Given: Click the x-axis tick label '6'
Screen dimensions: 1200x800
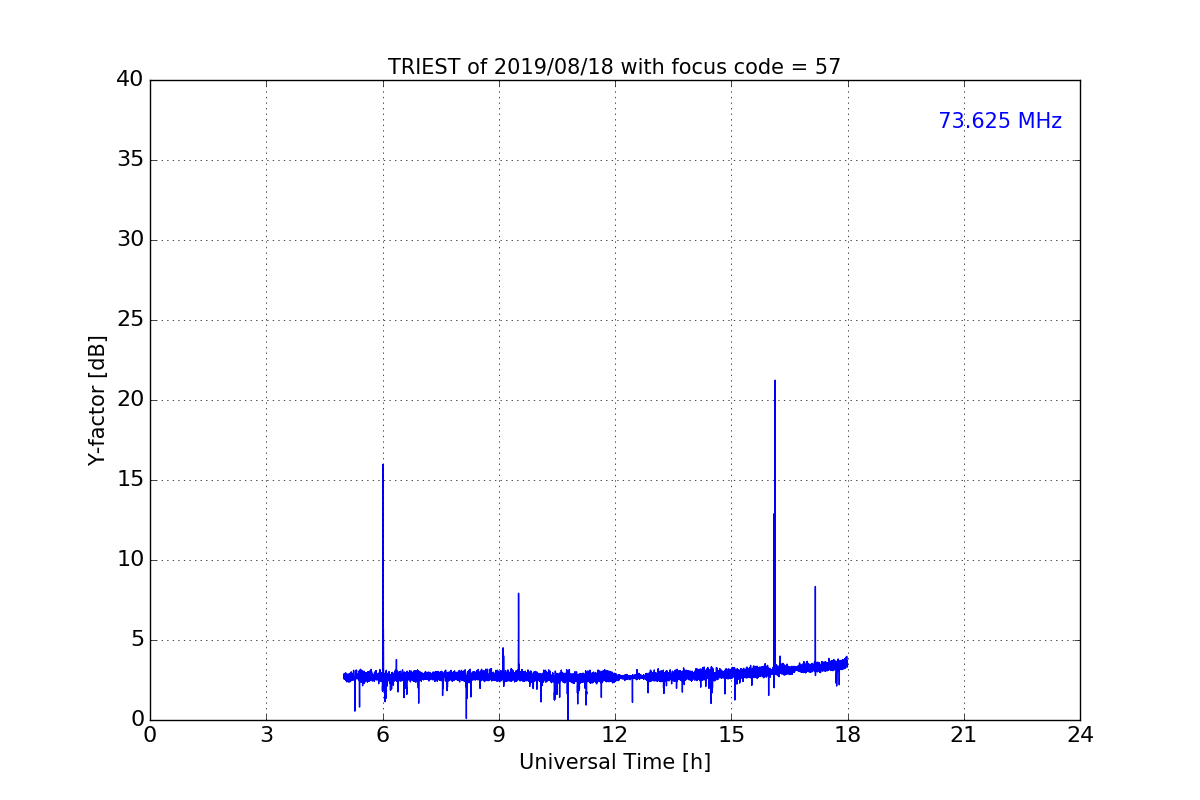Looking at the screenshot, I should coord(383,735).
